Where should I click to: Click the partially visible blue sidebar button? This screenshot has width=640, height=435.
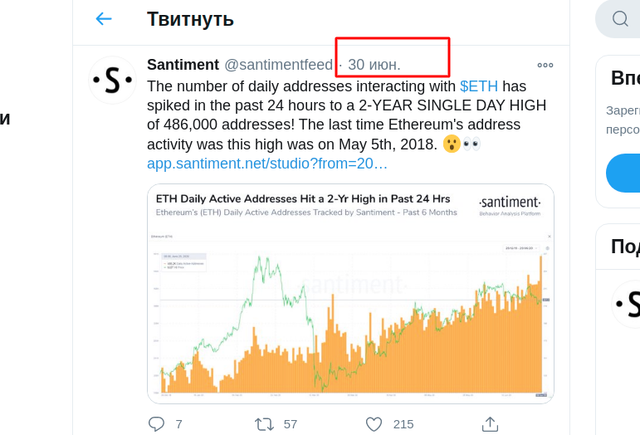coord(623,173)
